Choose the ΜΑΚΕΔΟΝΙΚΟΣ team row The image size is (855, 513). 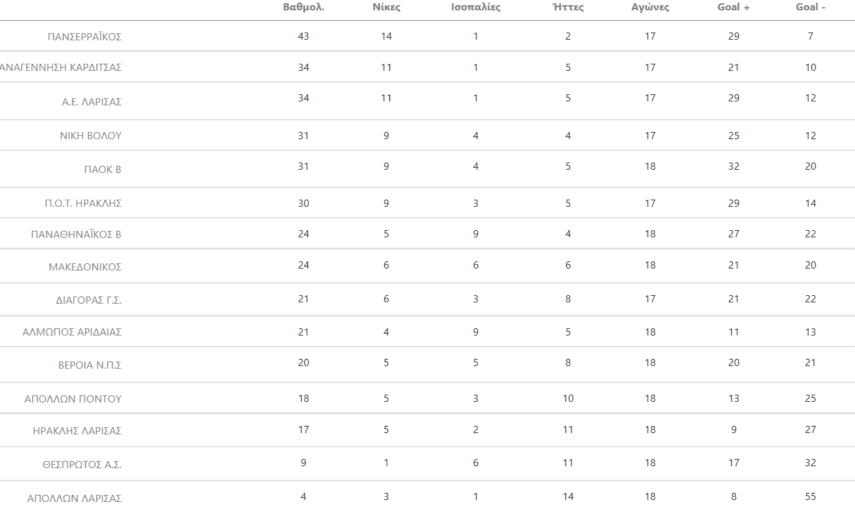tap(91, 268)
